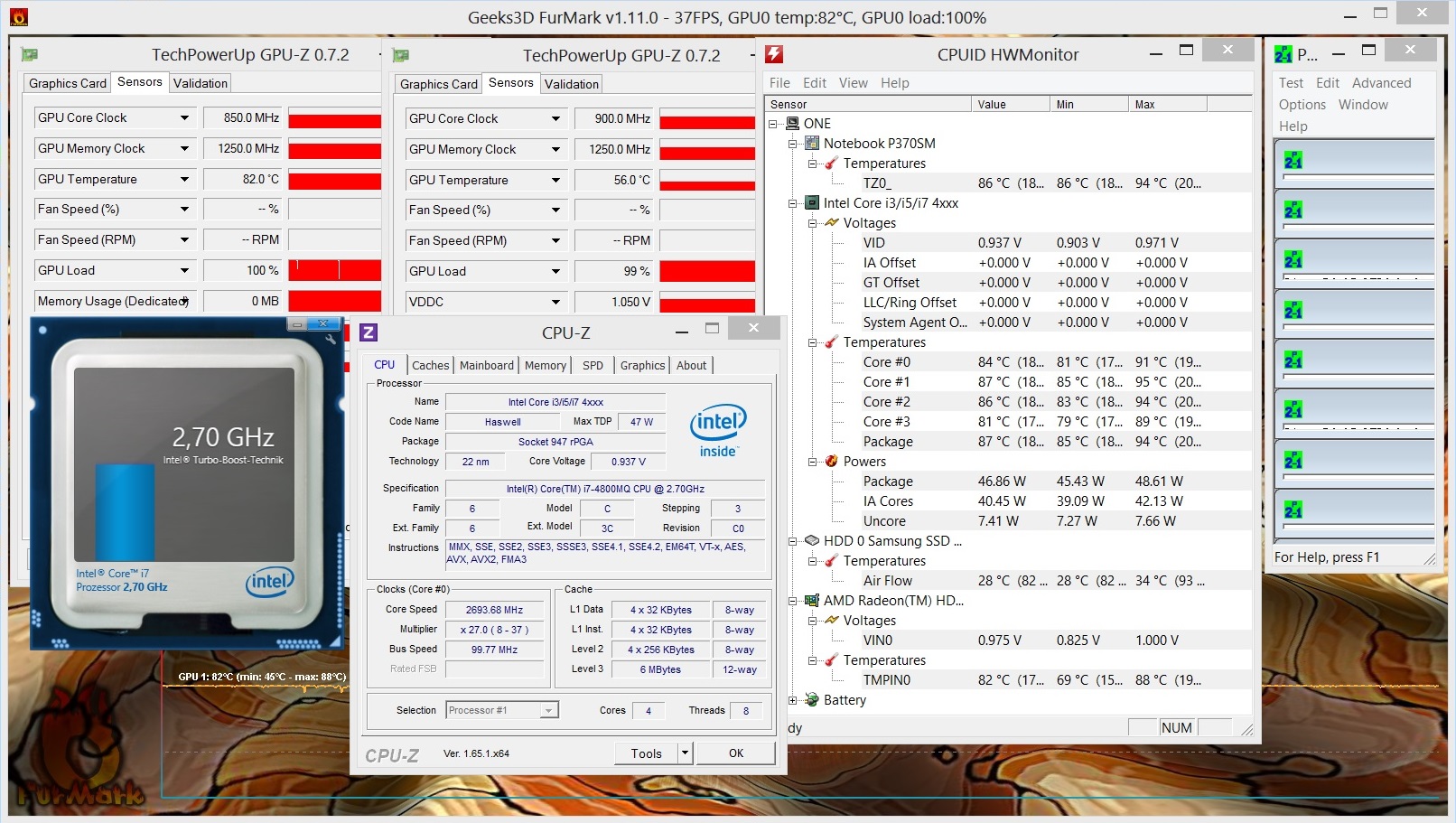This screenshot has width=1456, height=823.
Task: Open the GPU Load dropdown in the left GPU-Z window (100 %)
Action: (184, 270)
